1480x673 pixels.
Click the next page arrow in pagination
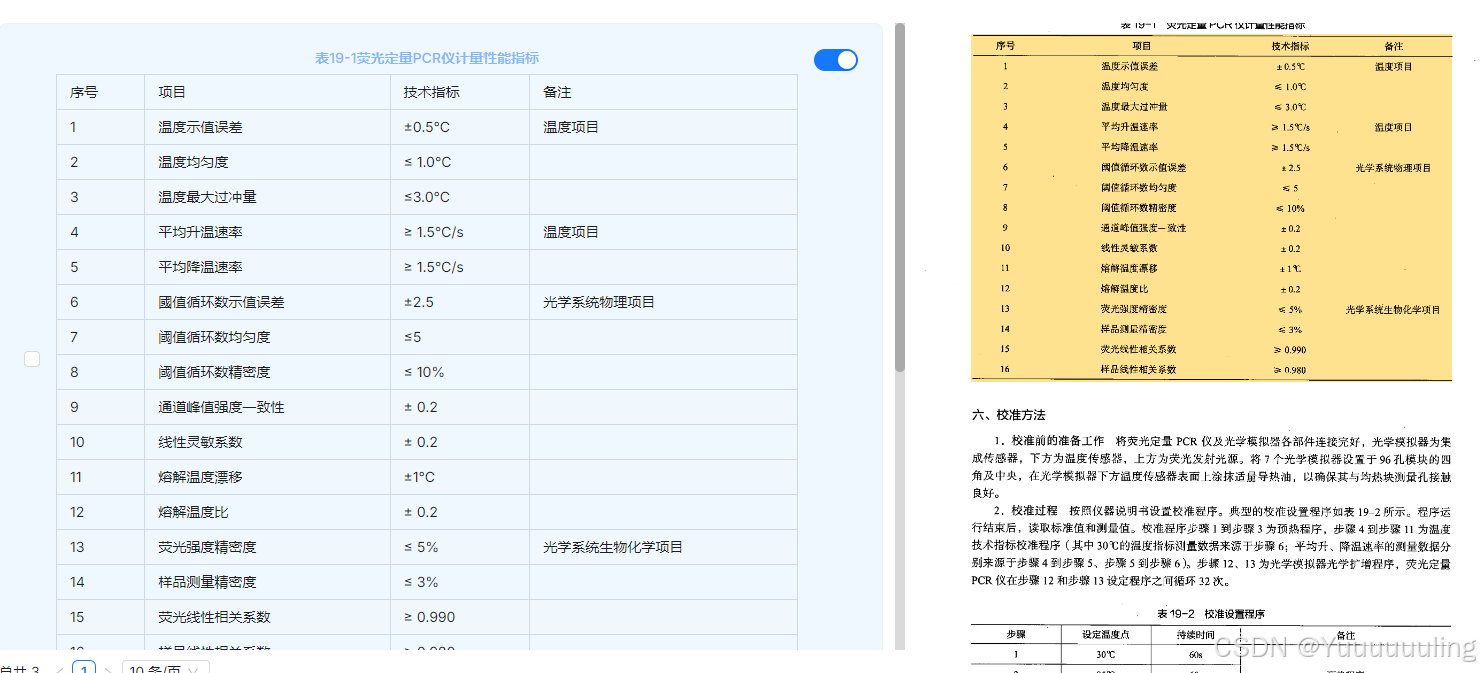(108, 669)
